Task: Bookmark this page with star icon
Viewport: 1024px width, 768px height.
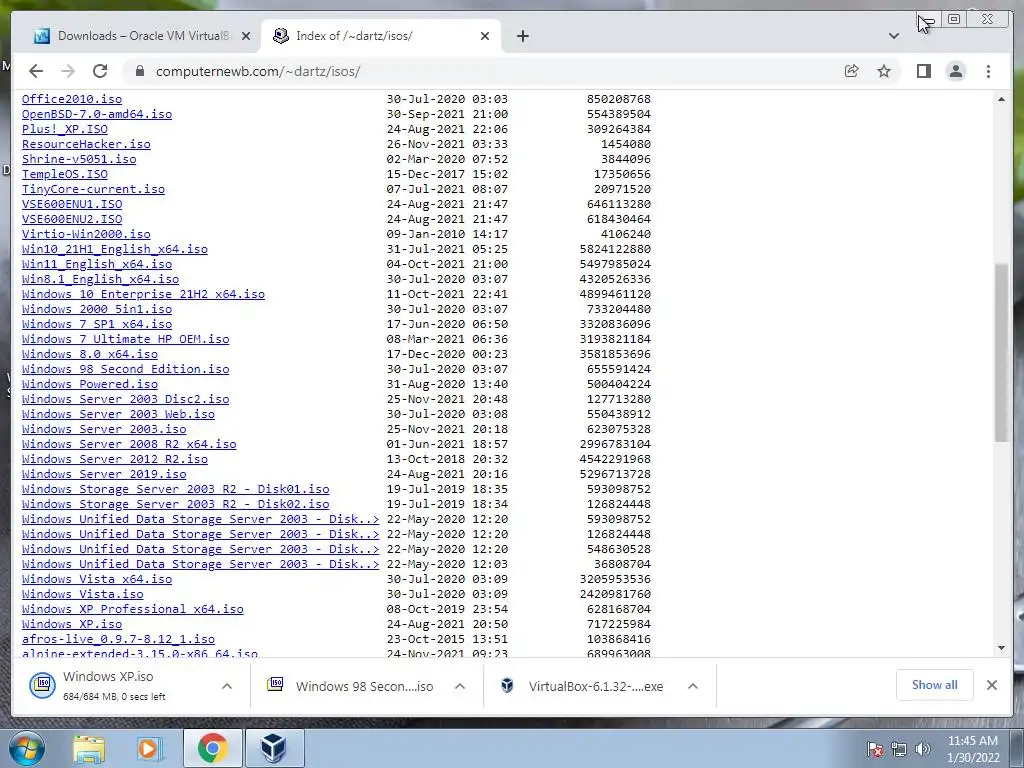Action: point(884,71)
